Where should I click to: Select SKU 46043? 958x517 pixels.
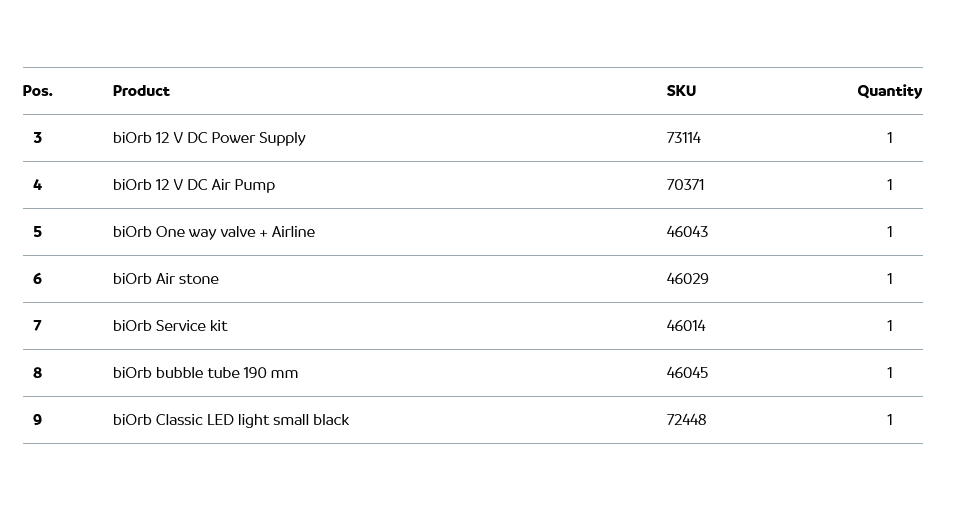(687, 232)
